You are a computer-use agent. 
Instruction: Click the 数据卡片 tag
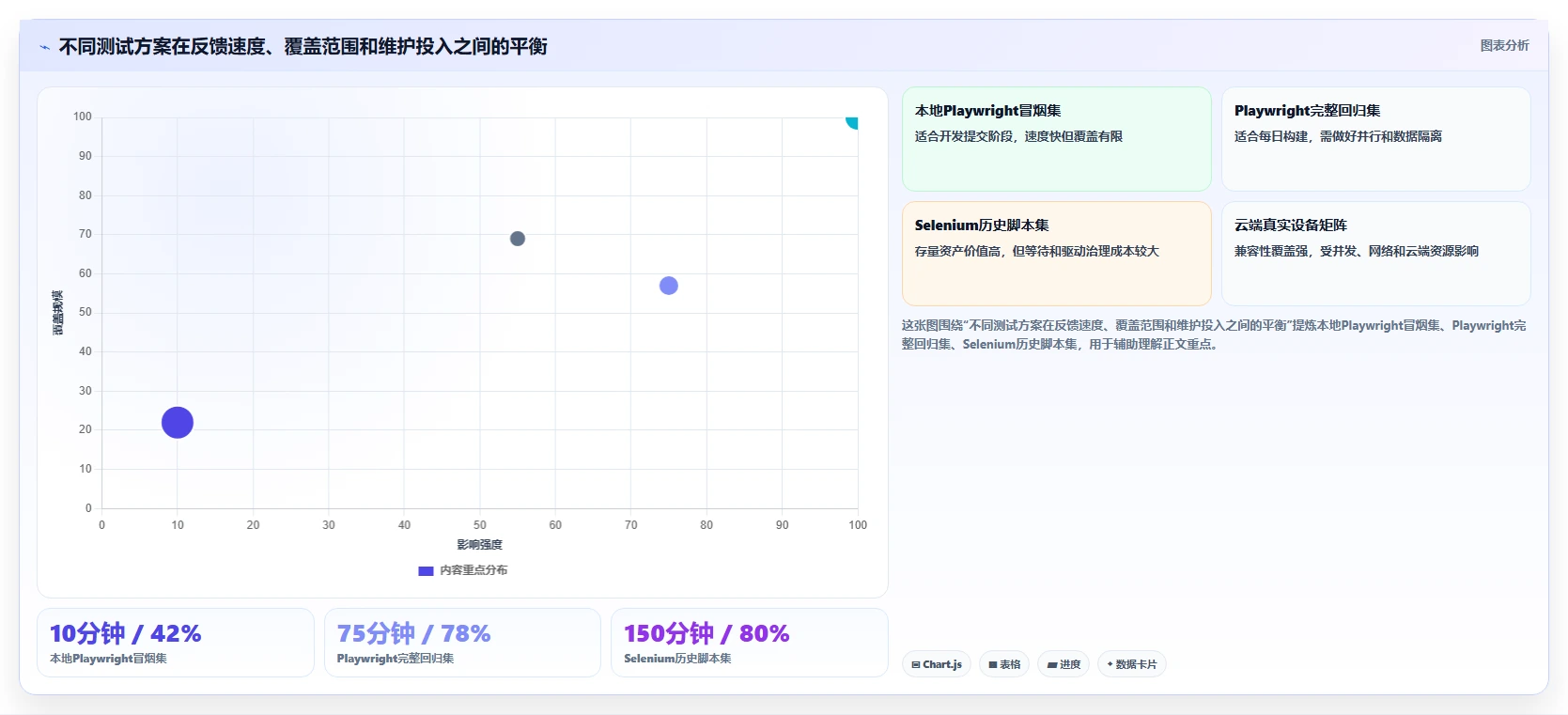pos(1131,664)
